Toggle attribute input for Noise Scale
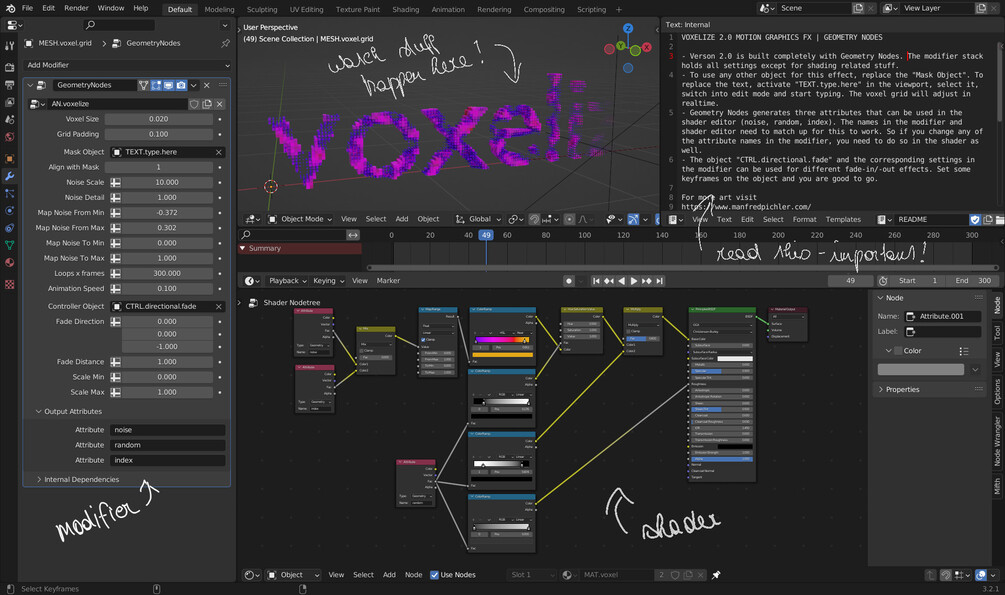Viewport: 1005px width, 595px height. point(115,183)
